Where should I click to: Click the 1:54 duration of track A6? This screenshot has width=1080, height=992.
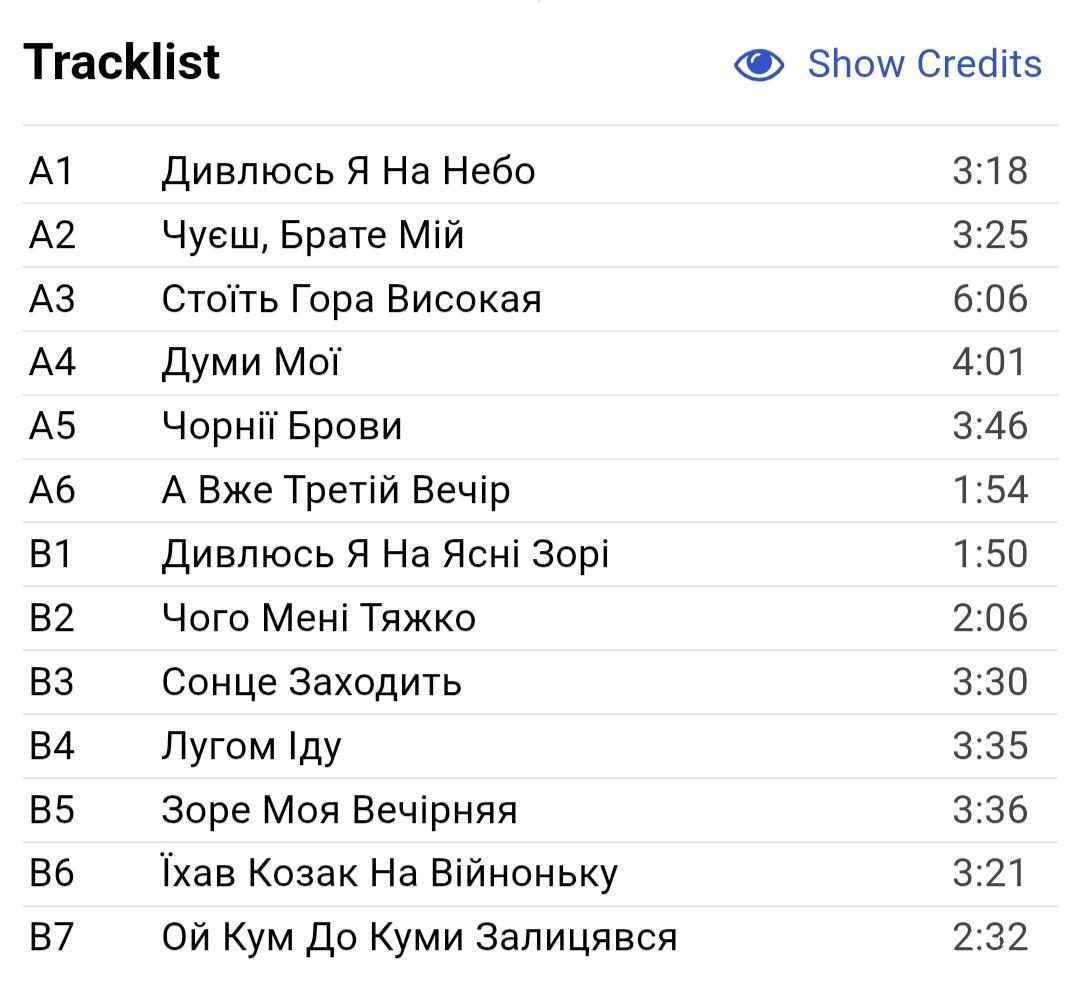pyautogui.click(x=990, y=490)
